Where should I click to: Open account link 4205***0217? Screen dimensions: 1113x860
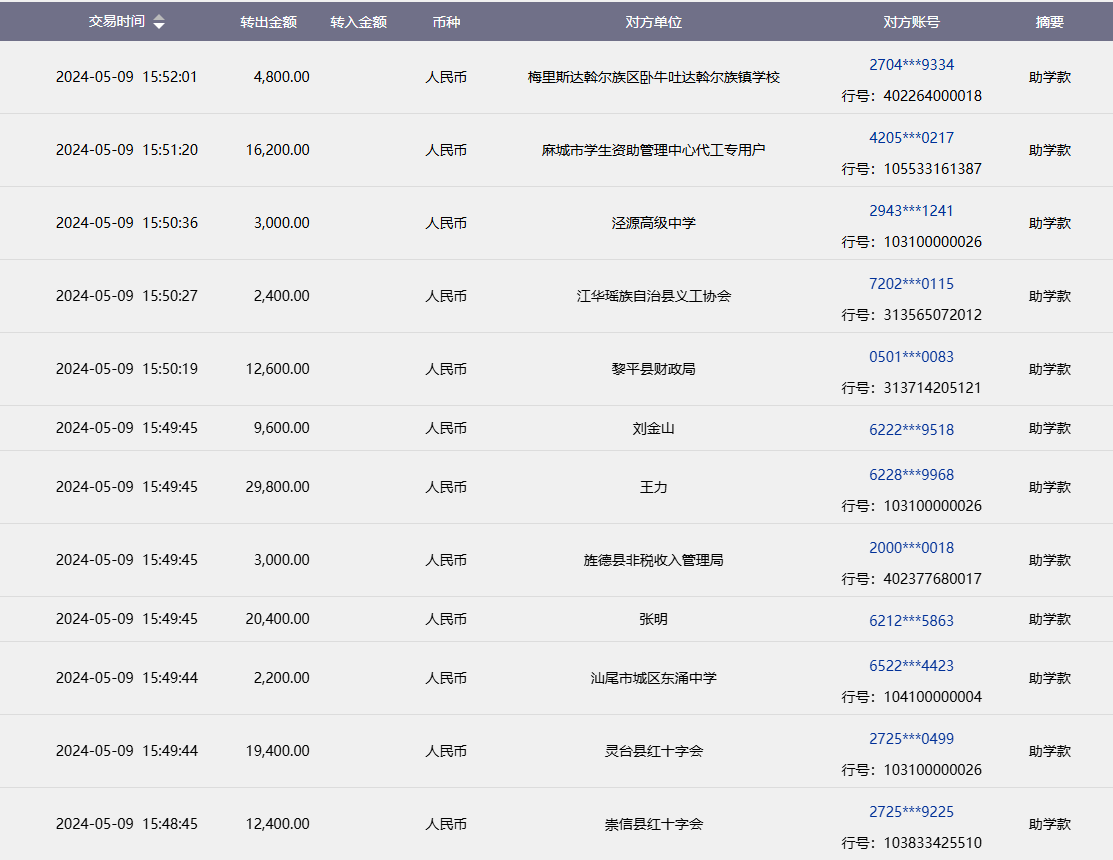pyautogui.click(x=911, y=138)
